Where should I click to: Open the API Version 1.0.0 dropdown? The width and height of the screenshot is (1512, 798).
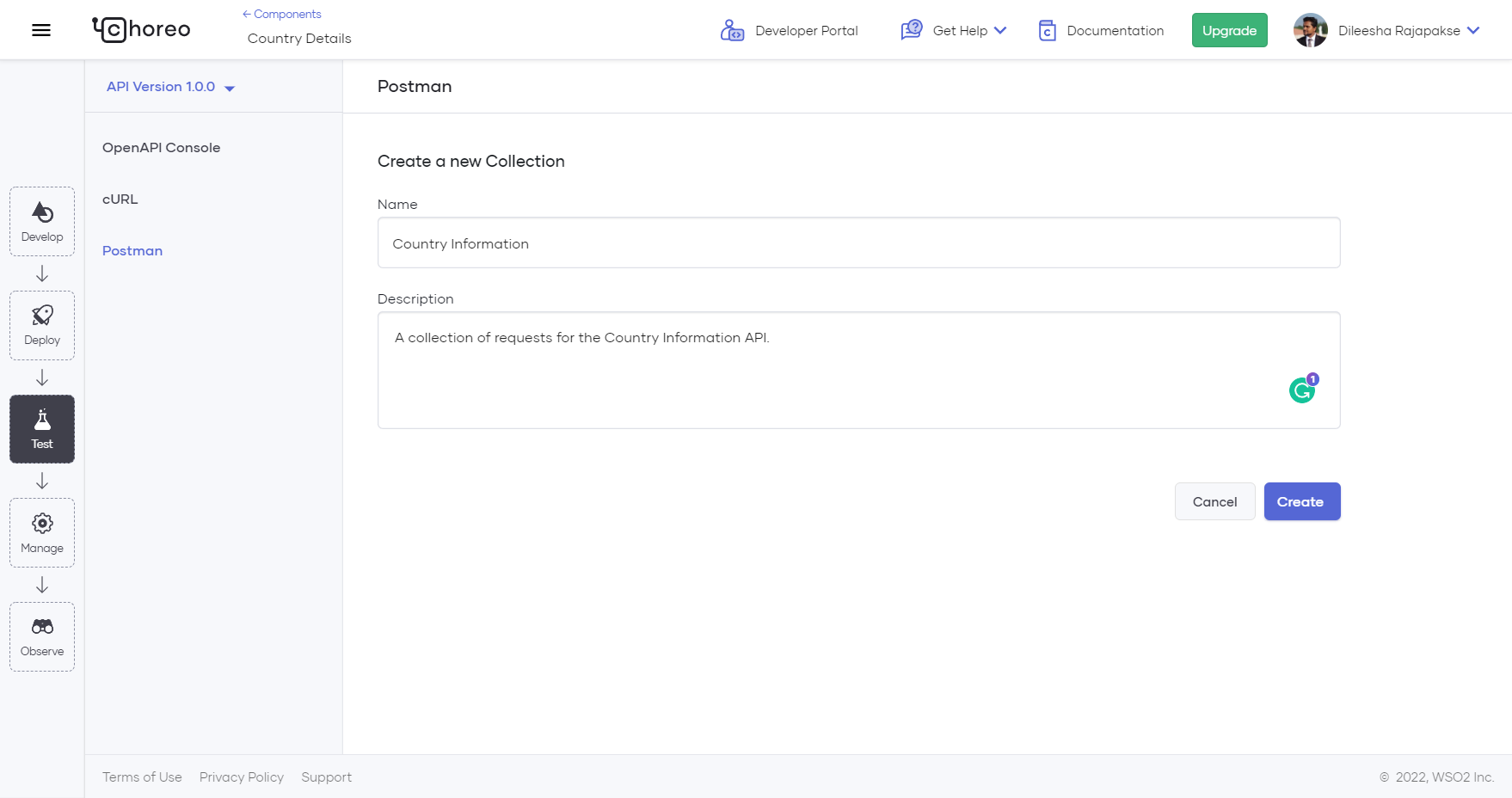[x=170, y=87]
